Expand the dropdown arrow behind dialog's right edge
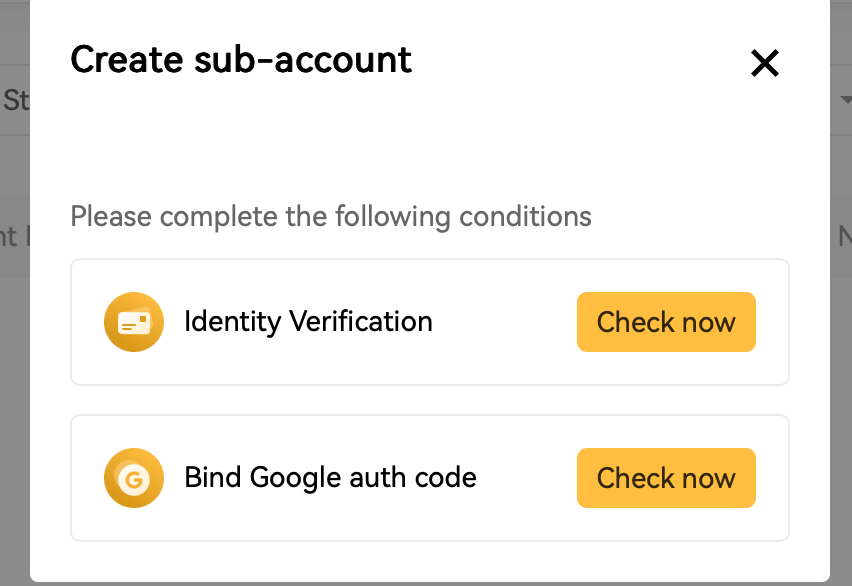Image resolution: width=852 pixels, height=586 pixels. [846, 100]
